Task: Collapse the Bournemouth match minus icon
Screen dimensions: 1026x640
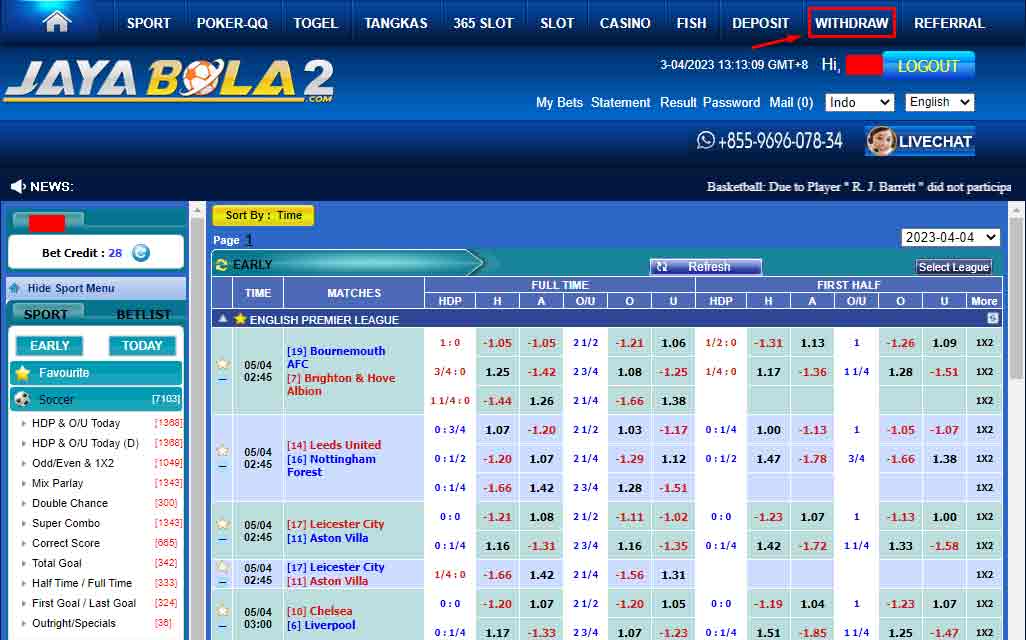Action: pyautogui.click(x=222, y=380)
